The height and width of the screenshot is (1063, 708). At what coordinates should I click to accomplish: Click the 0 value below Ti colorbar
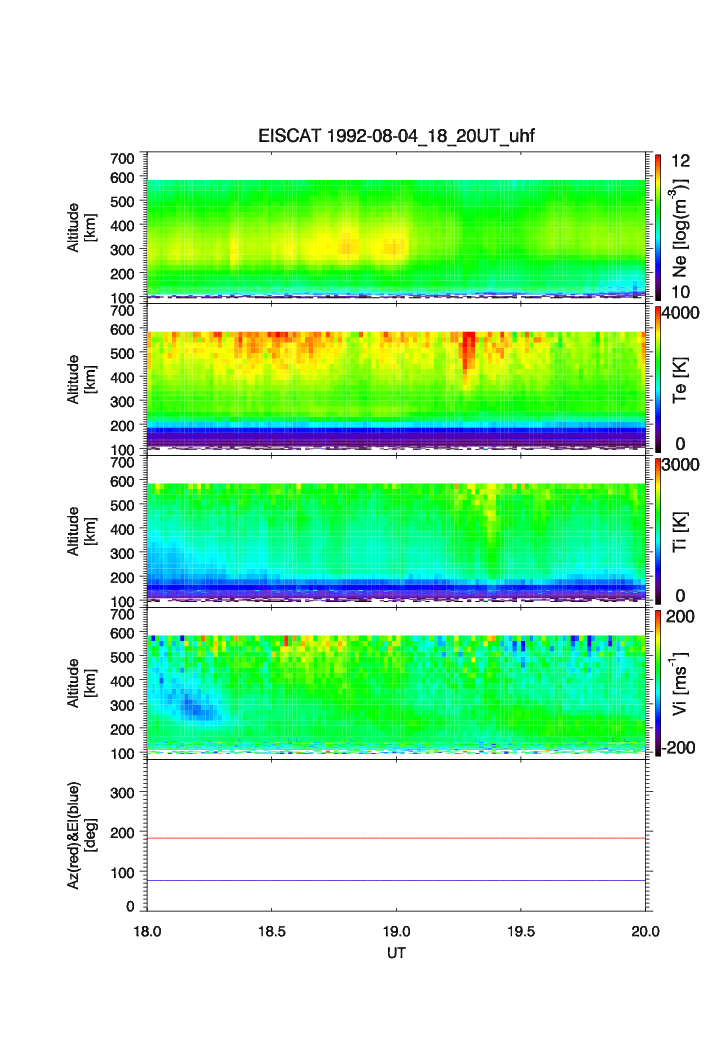click(x=680, y=596)
